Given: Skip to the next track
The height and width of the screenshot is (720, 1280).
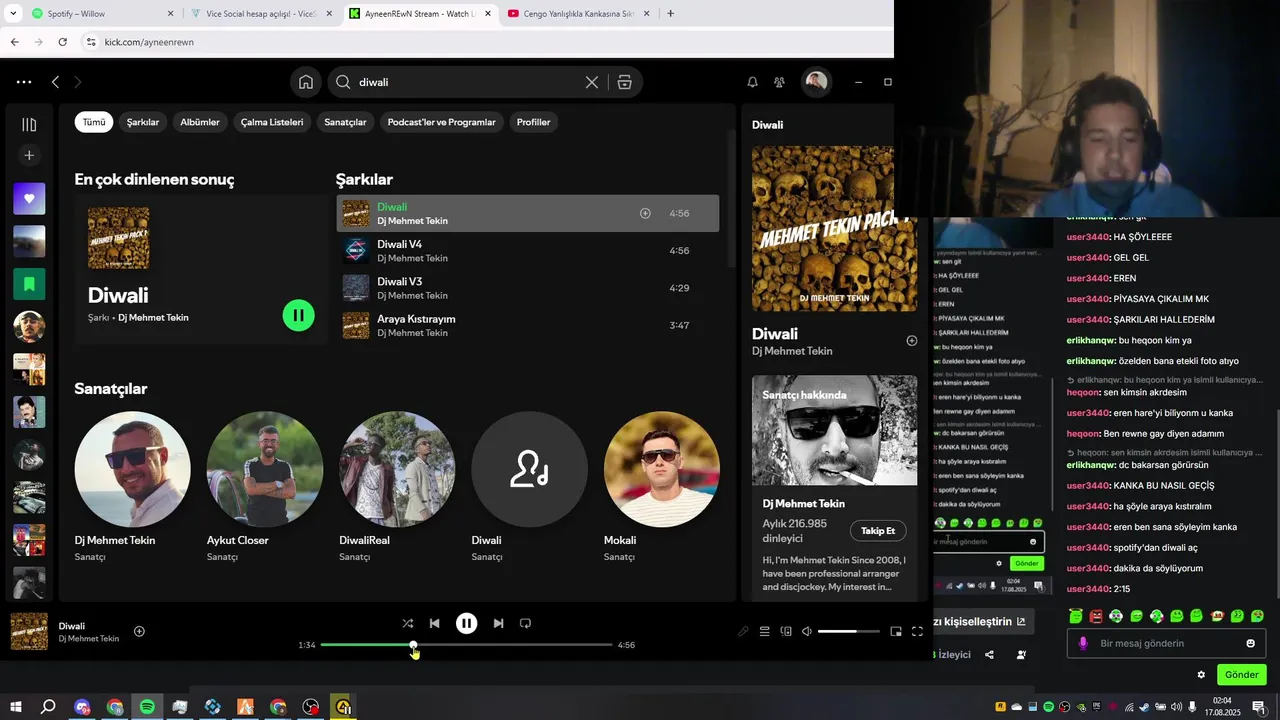Looking at the screenshot, I should coord(498,623).
